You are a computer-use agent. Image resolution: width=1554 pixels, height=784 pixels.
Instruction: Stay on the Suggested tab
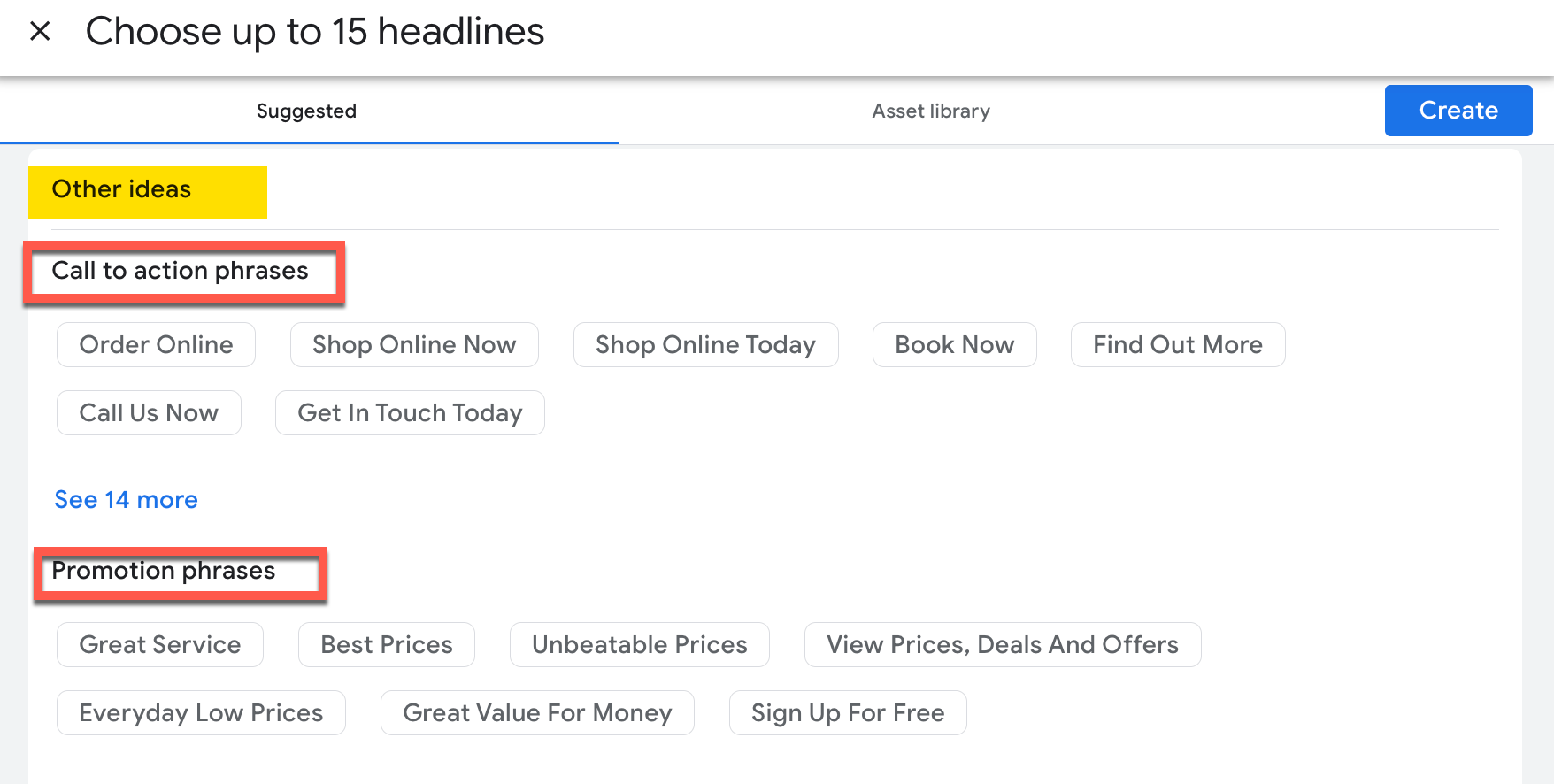[x=306, y=111]
